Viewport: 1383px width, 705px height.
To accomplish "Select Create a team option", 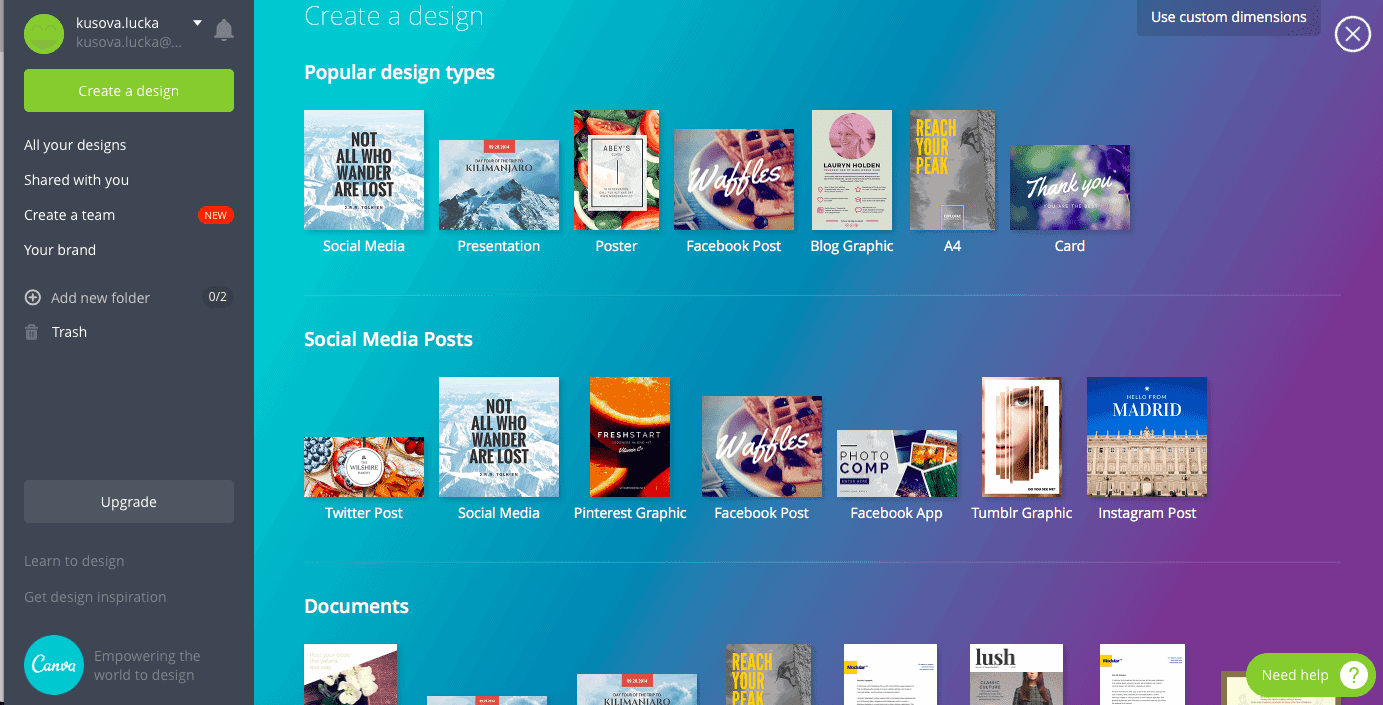I will (70, 215).
